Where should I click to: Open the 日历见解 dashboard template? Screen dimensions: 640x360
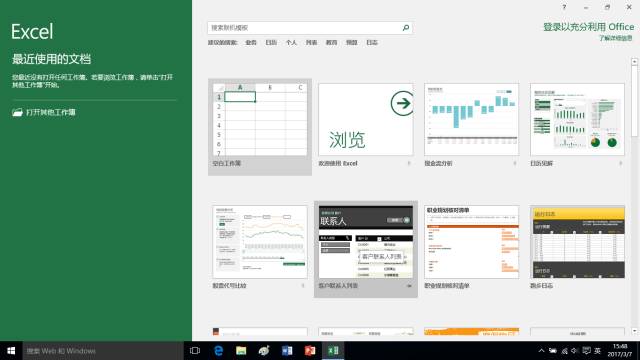click(577, 120)
